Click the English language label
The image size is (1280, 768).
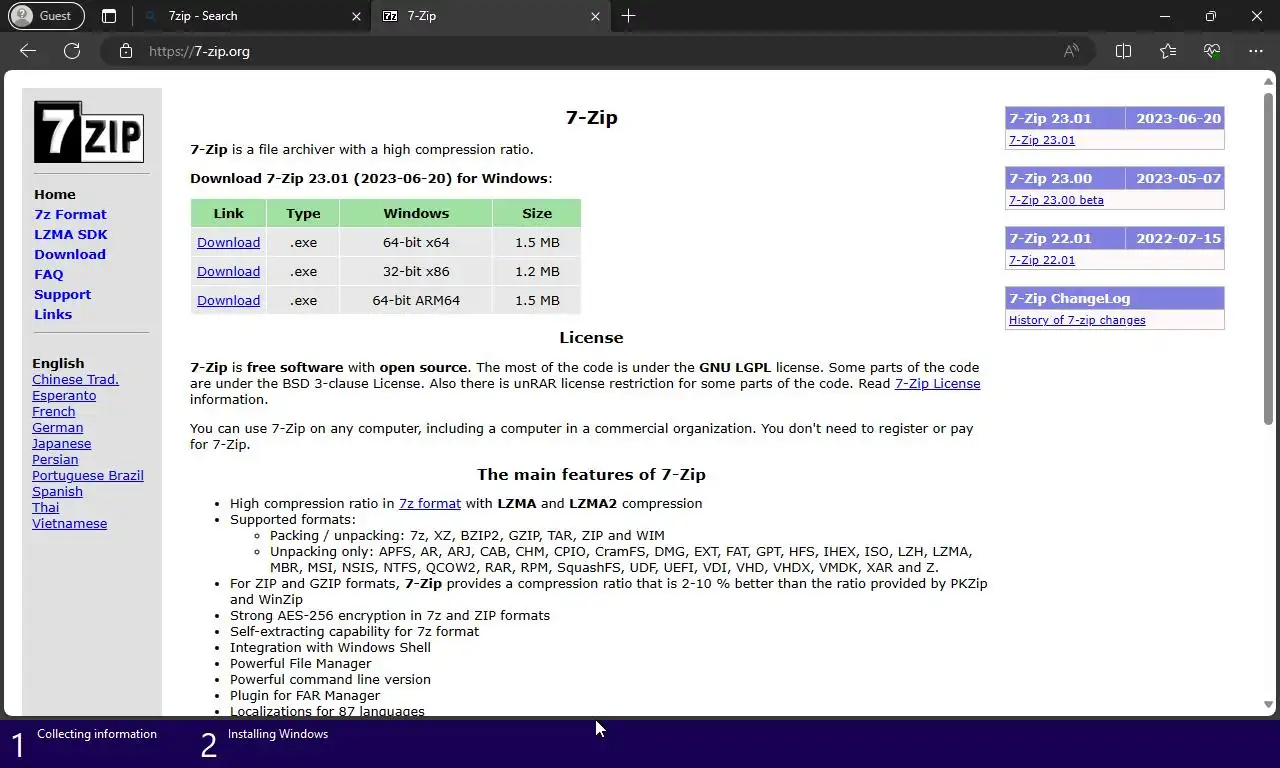[x=58, y=364]
